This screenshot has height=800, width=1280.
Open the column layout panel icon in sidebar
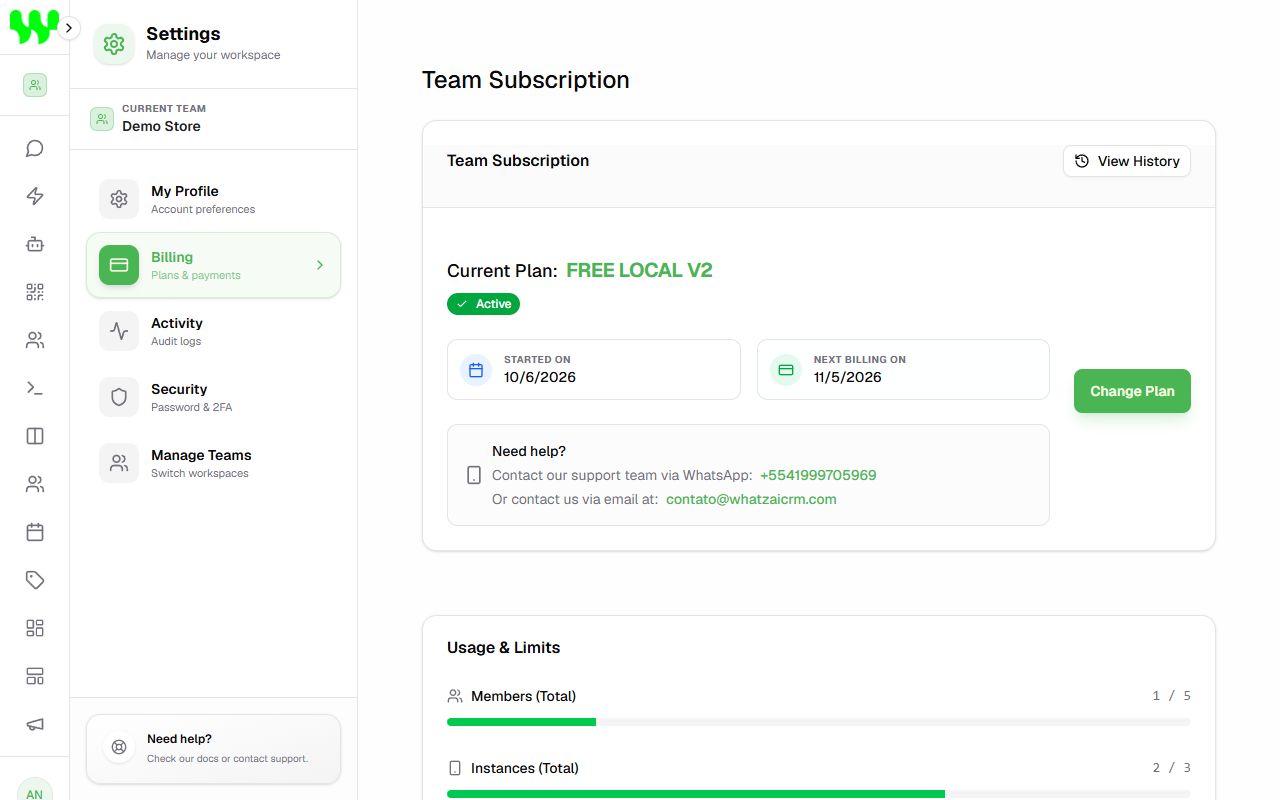click(35, 436)
